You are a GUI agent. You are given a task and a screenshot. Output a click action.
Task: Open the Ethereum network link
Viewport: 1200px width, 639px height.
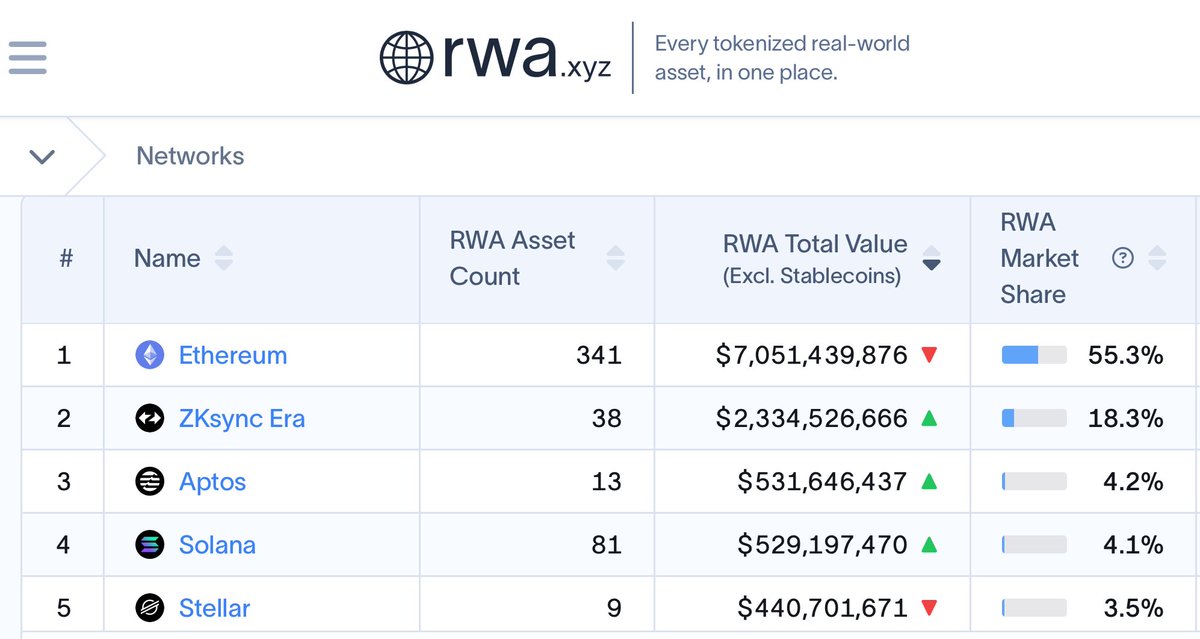[x=233, y=355]
